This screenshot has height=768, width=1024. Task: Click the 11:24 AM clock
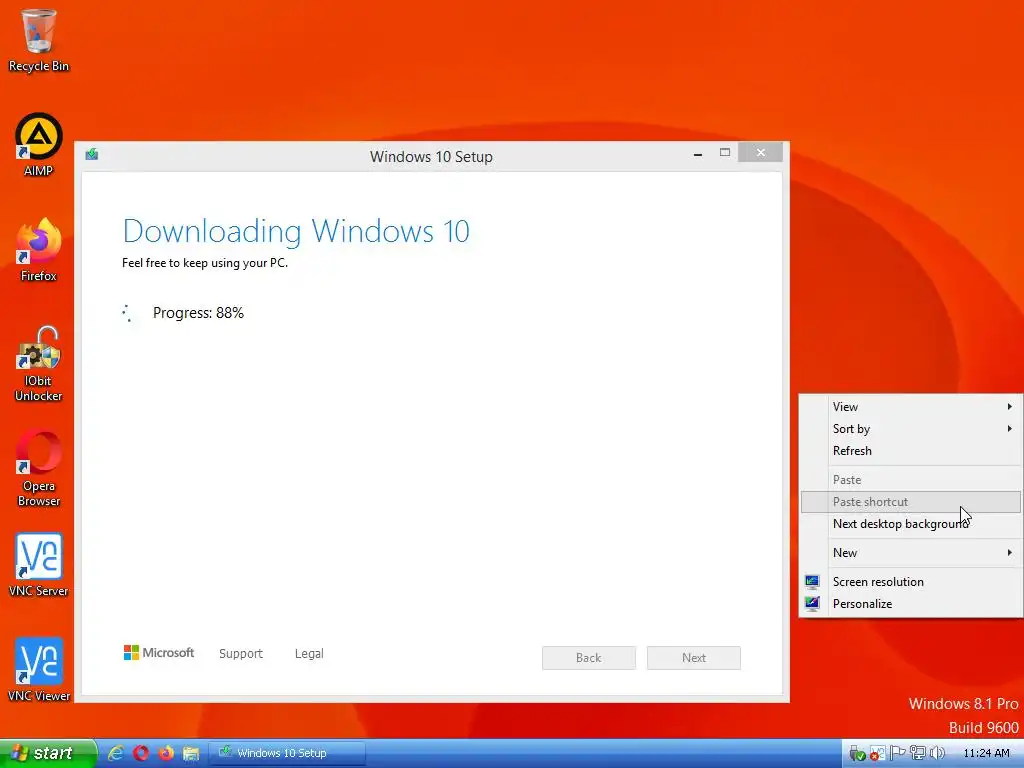[x=986, y=753]
